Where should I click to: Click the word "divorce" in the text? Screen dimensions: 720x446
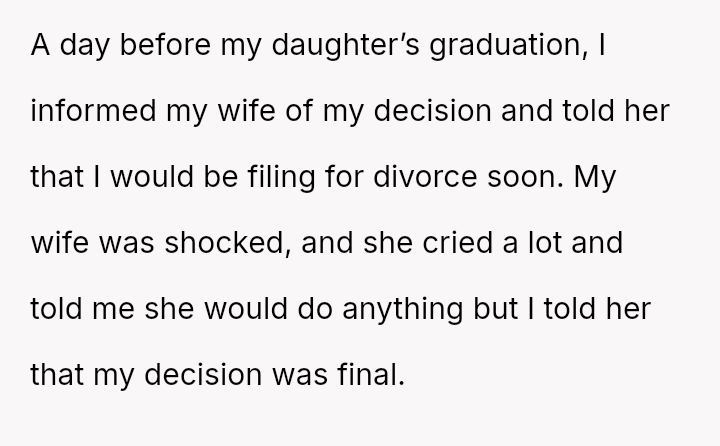[425, 177]
